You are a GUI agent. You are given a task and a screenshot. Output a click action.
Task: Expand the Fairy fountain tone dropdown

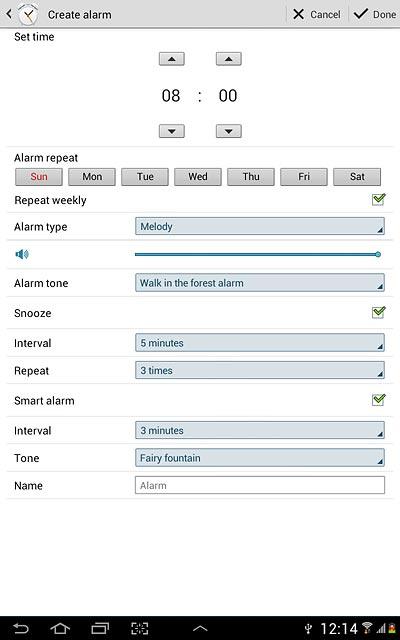[x=260, y=458]
